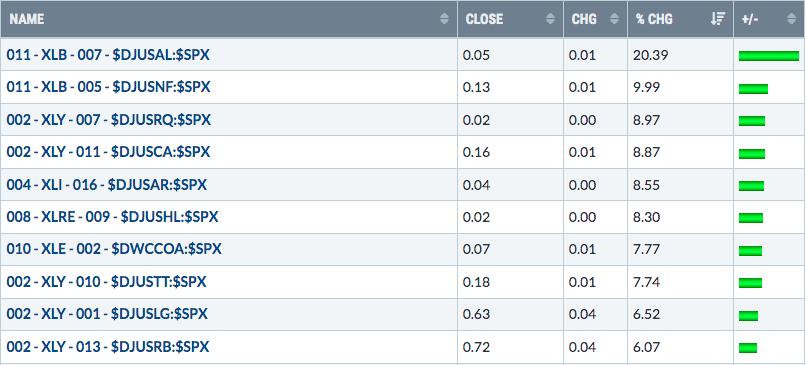Click the NAME column header
The width and height of the screenshot is (806, 365).
click(27, 19)
